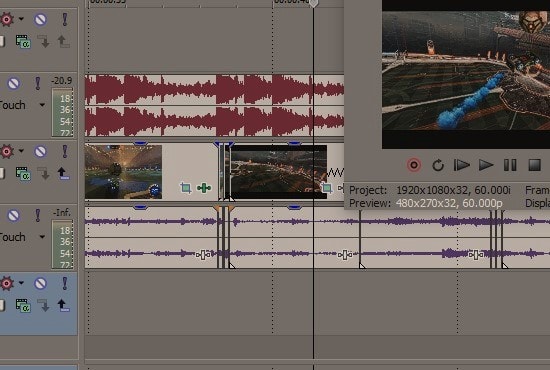Viewport: 550px width, 370px height.
Task: Click the Record button in preview
Action: (414, 165)
